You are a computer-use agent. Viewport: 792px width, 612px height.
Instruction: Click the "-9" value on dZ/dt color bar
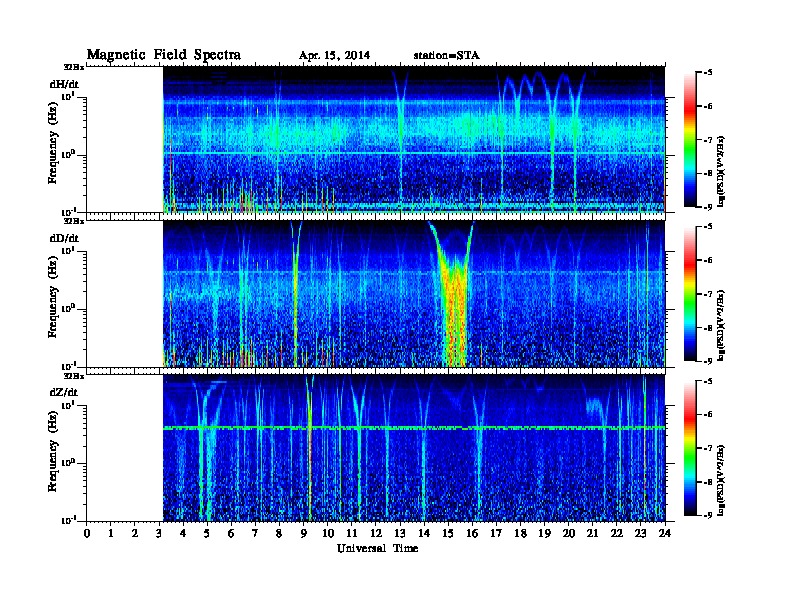click(x=708, y=515)
